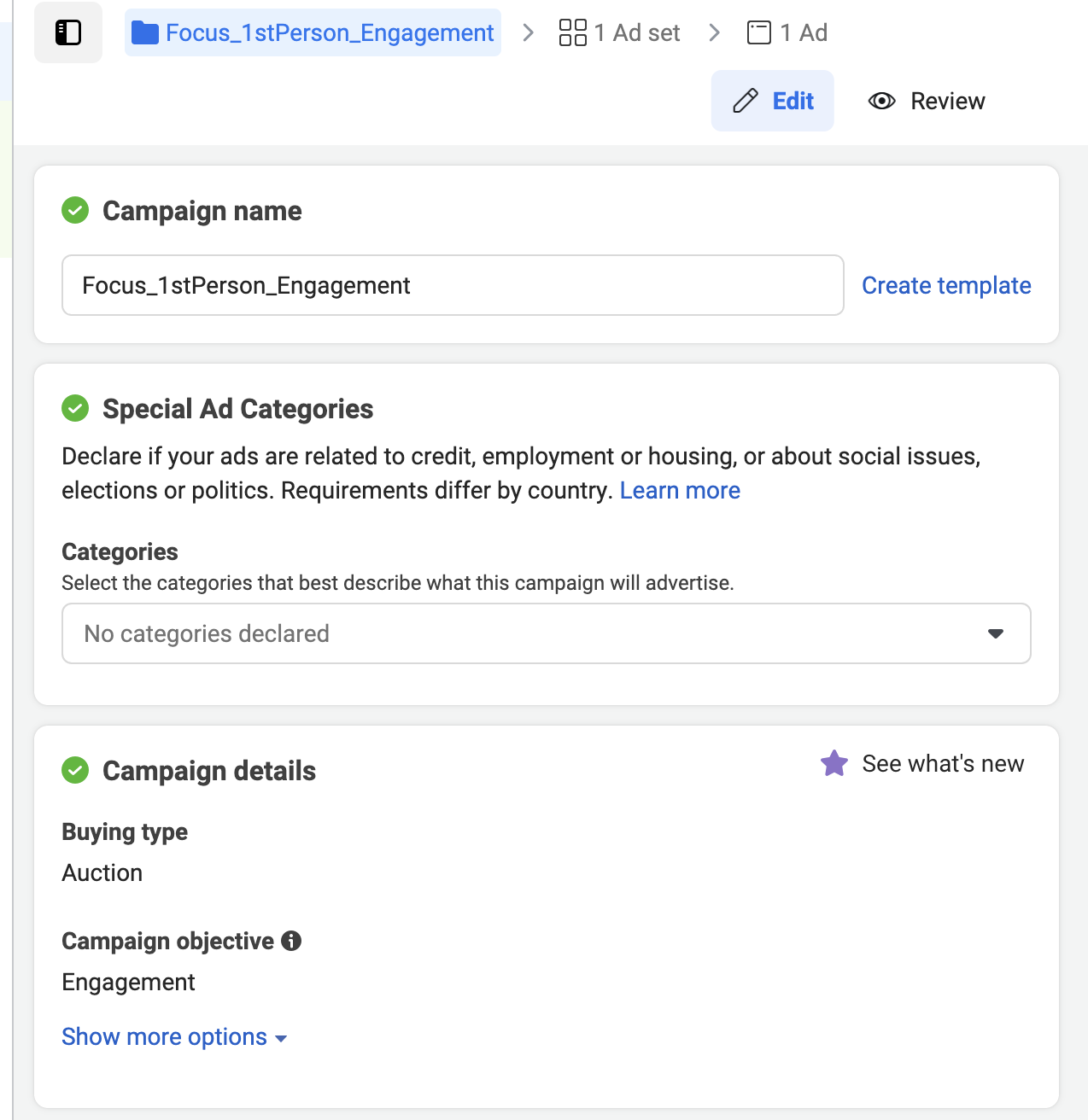Click the blue campaign folder icon

pyautogui.click(x=144, y=33)
